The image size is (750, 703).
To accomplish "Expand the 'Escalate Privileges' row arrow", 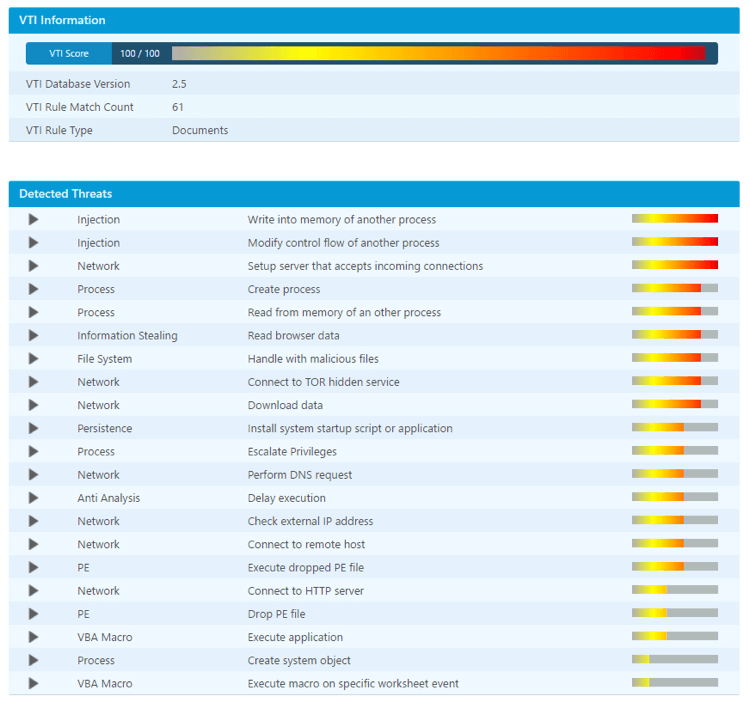I will pos(33,451).
